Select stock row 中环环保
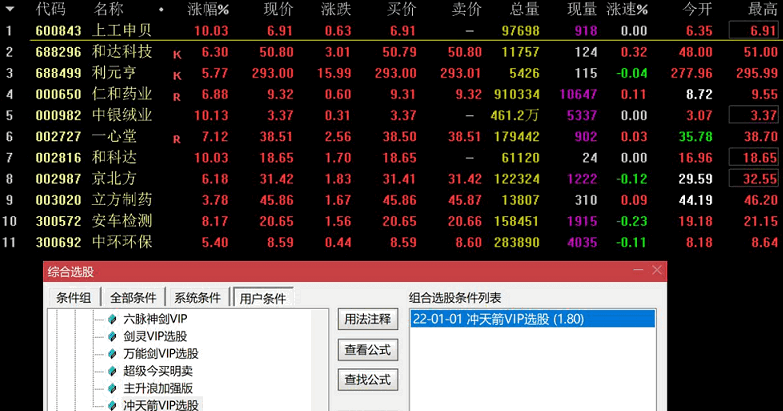 point(392,242)
